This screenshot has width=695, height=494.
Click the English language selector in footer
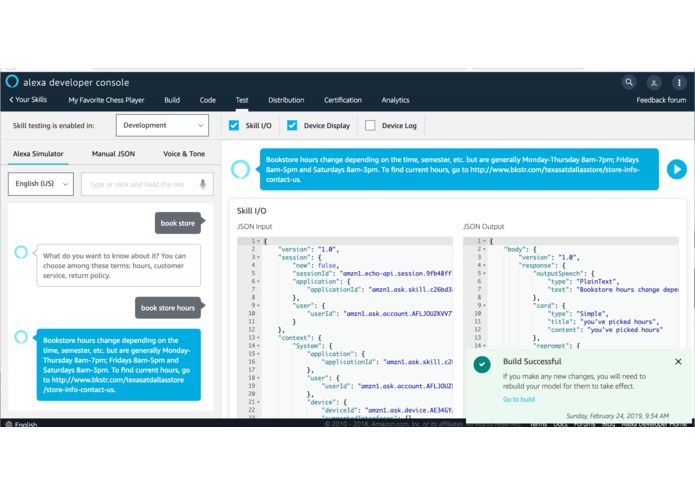click(22, 424)
